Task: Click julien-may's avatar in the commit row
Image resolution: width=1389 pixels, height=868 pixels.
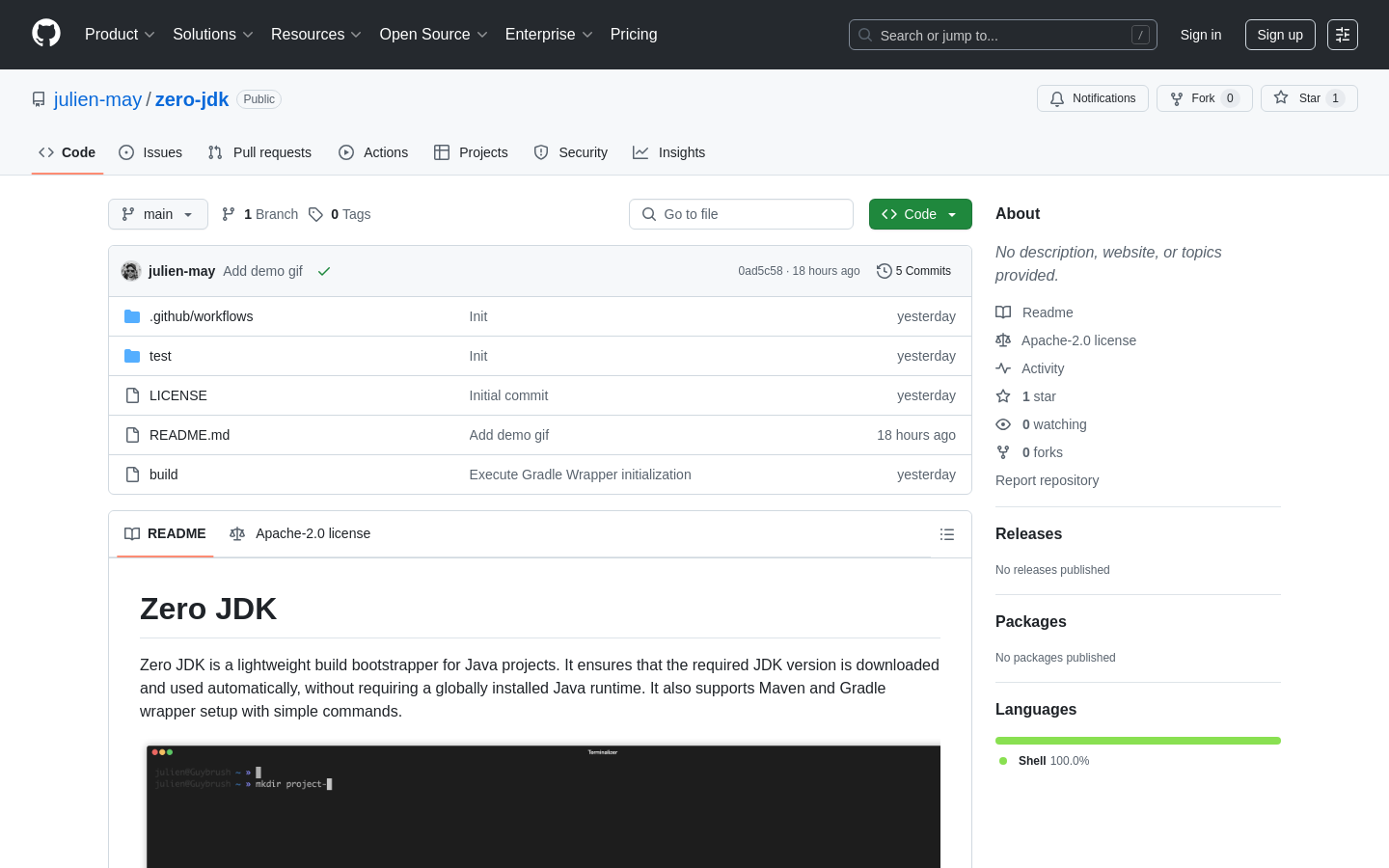Action: tap(131, 271)
